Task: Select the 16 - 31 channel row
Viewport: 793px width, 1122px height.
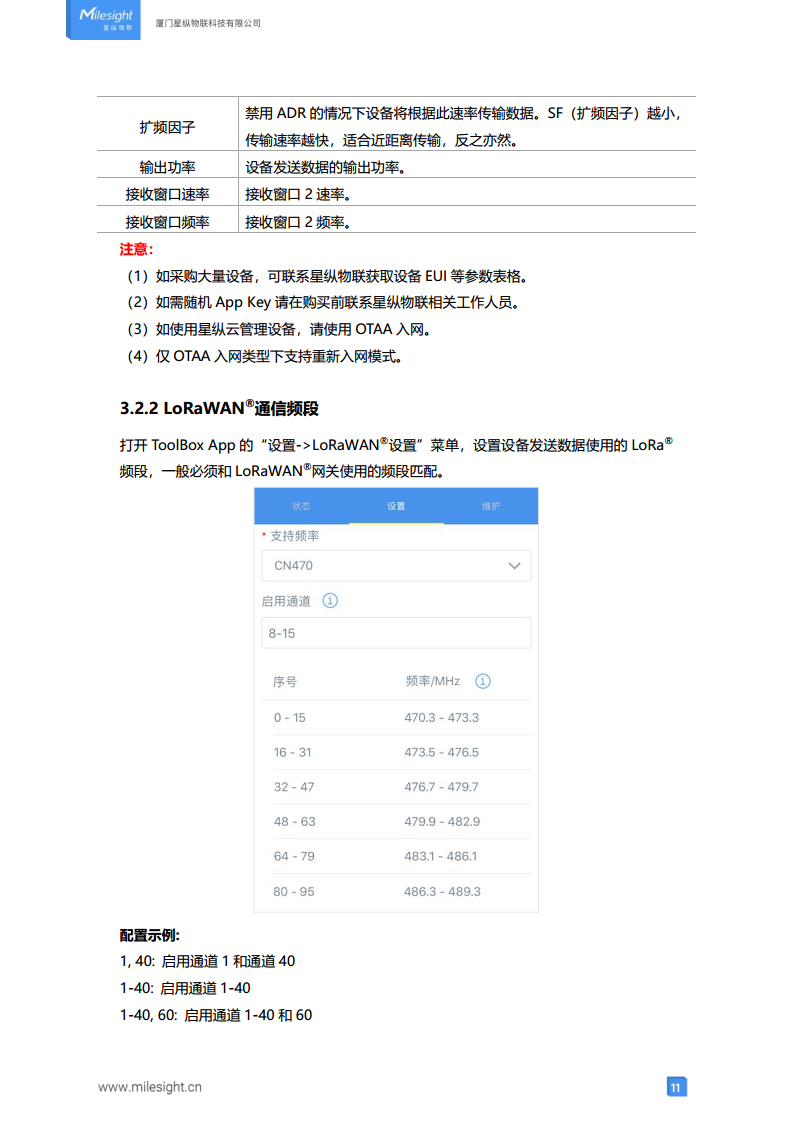Action: tap(398, 753)
